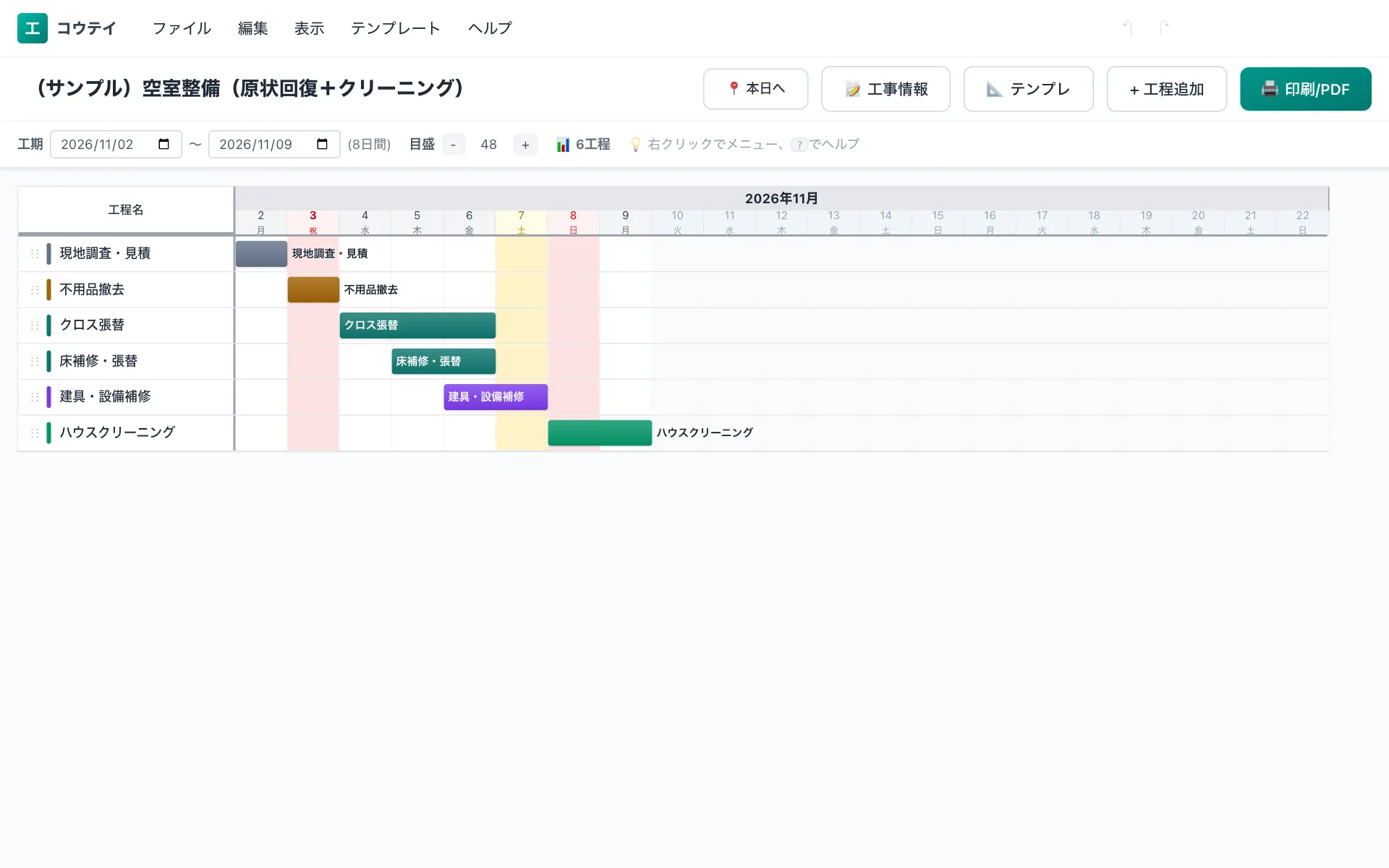1389x868 pixels.
Task: Select the クロス張替 gantt bar
Action: pos(417,325)
